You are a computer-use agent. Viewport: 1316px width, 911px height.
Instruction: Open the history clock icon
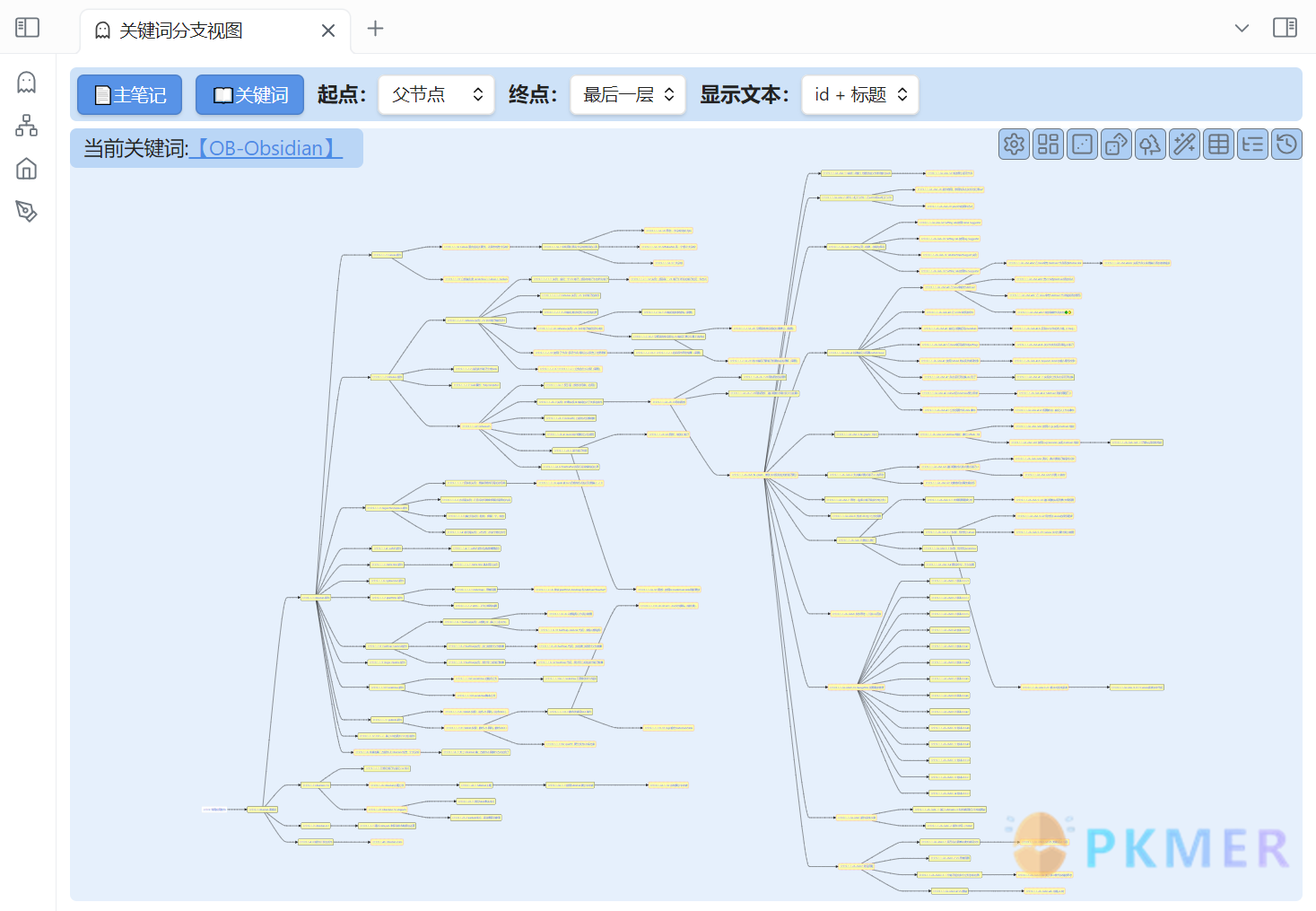pyautogui.click(x=1286, y=145)
